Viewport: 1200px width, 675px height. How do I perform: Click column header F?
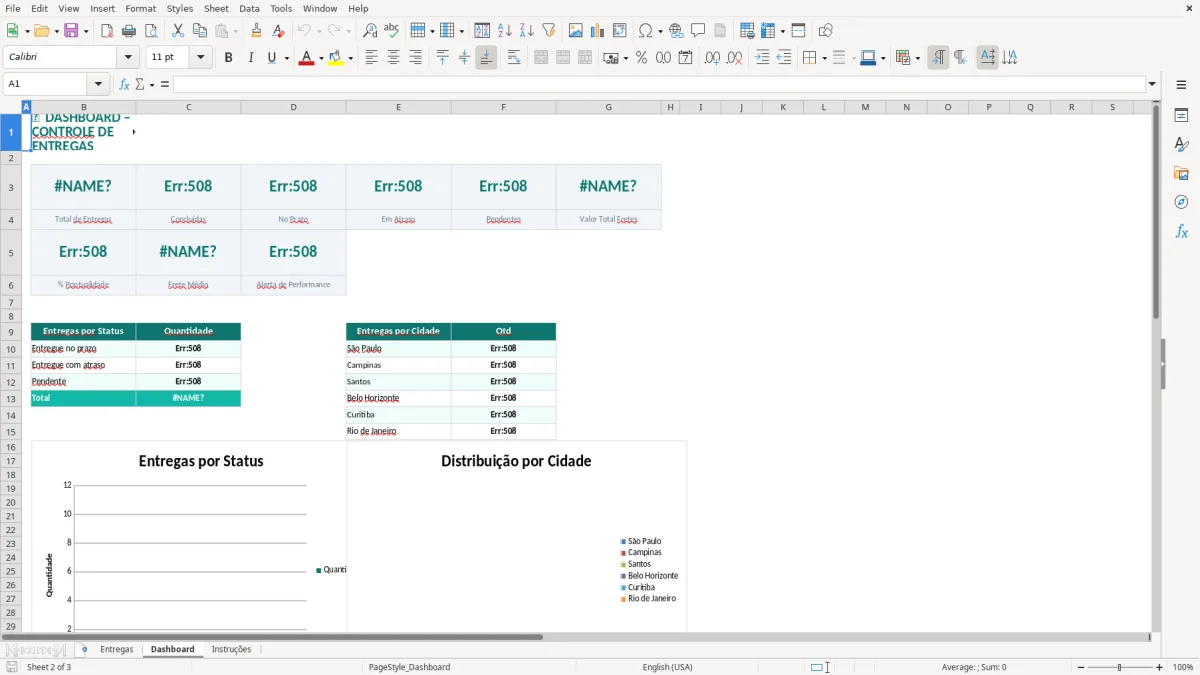(503, 107)
